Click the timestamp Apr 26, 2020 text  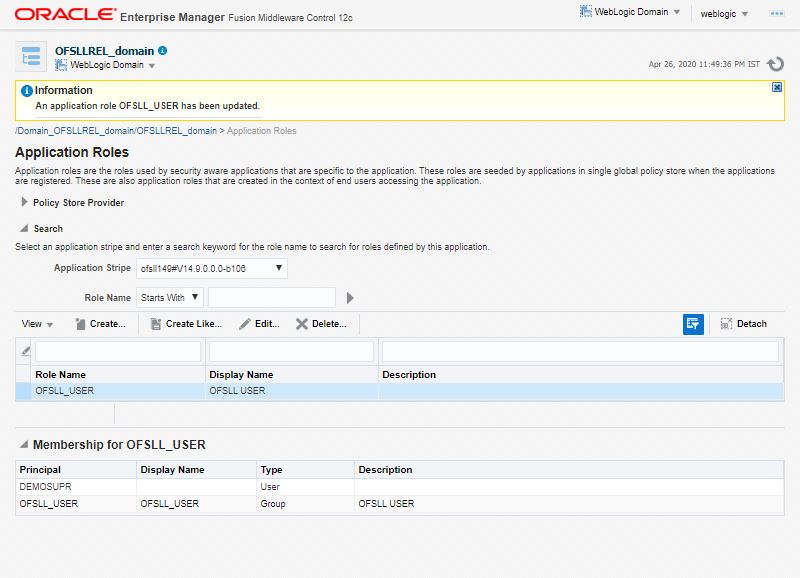tap(704, 64)
